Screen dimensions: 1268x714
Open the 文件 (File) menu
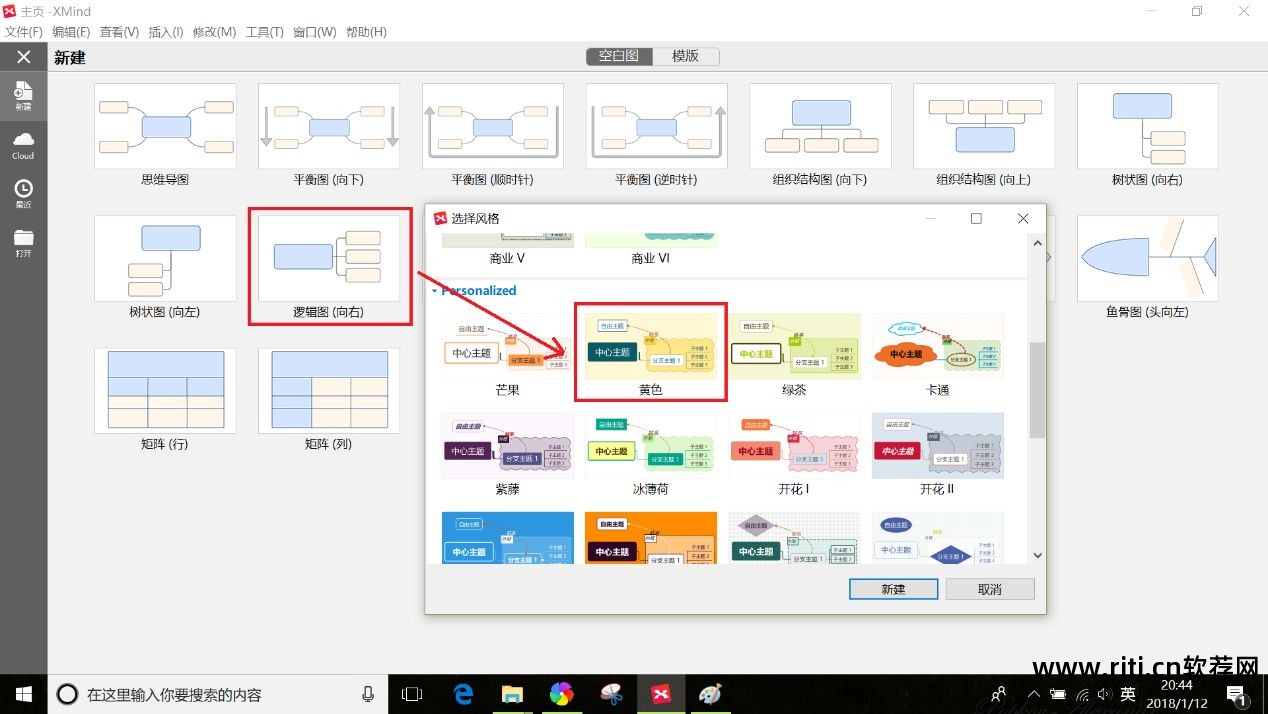click(x=24, y=31)
